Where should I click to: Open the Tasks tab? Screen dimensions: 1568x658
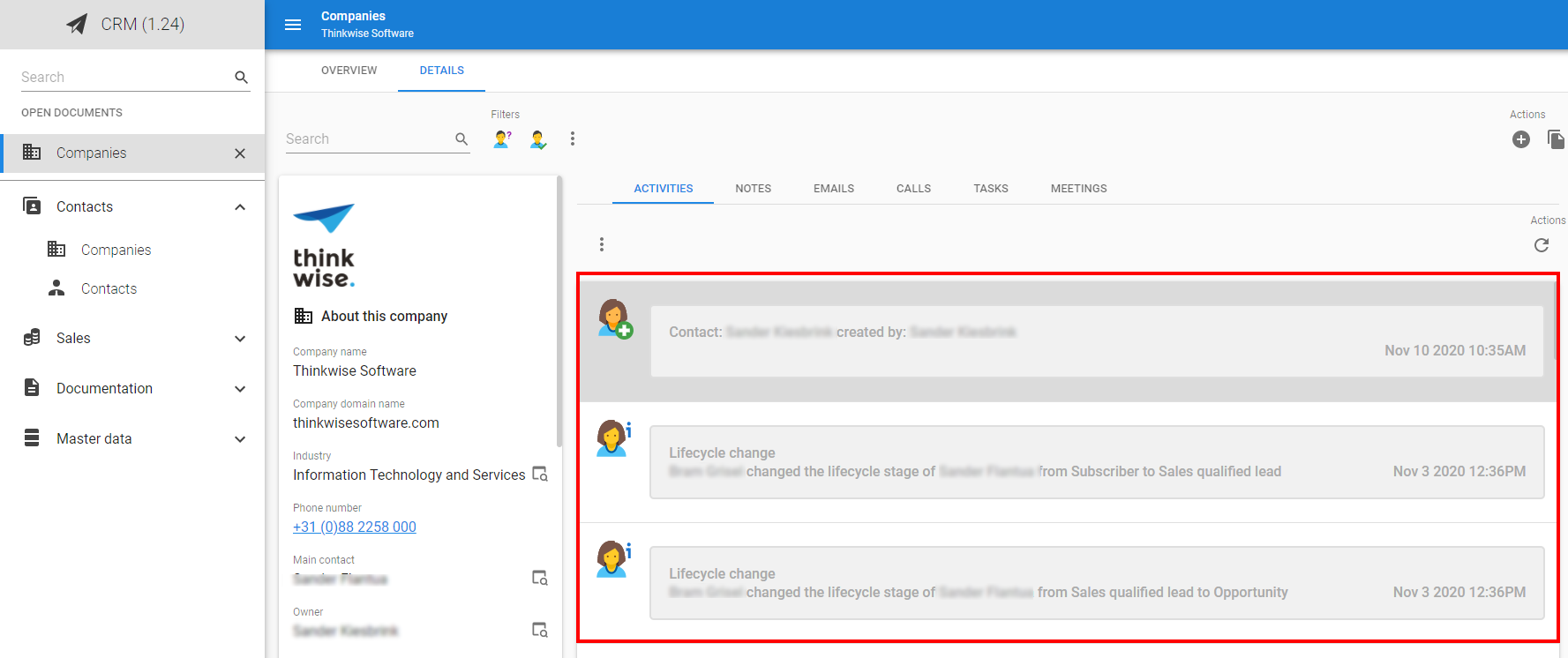click(991, 189)
